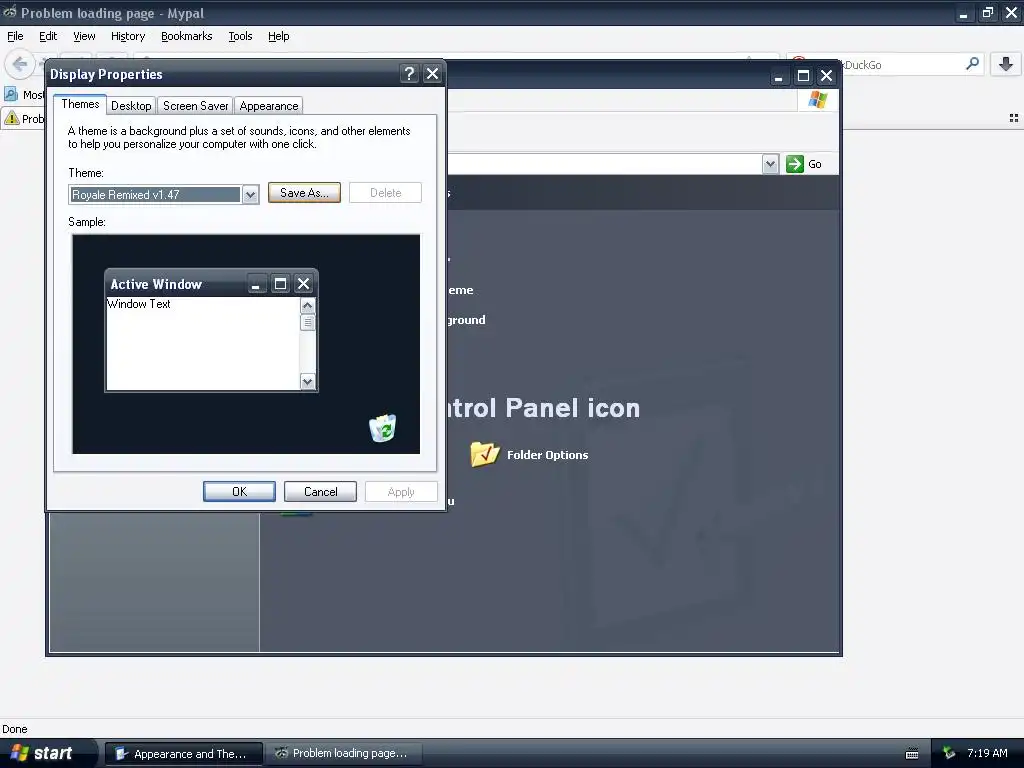Close the Appearance and Themes window
This screenshot has height=768, width=1024.
pyautogui.click(x=827, y=76)
